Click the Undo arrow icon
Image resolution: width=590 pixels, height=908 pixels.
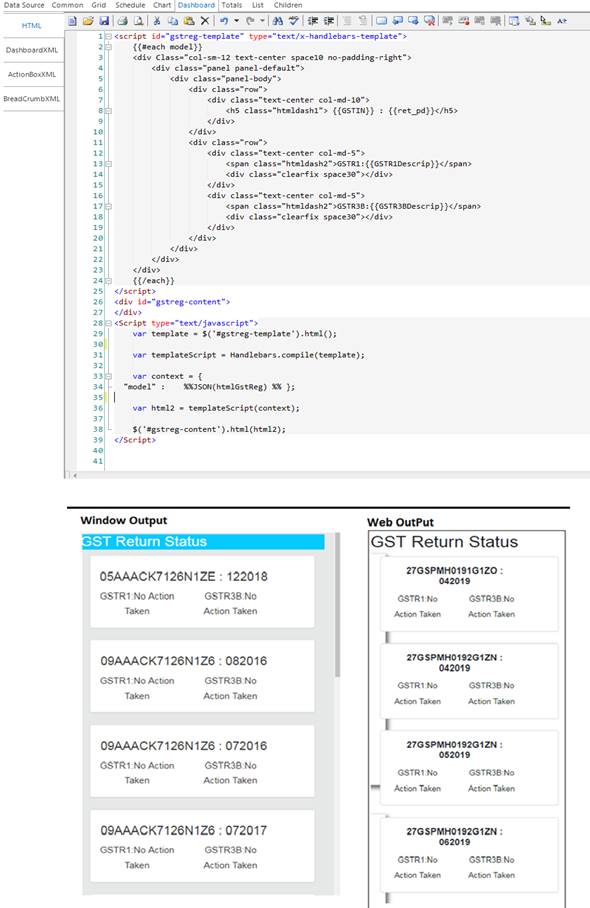tap(224, 21)
